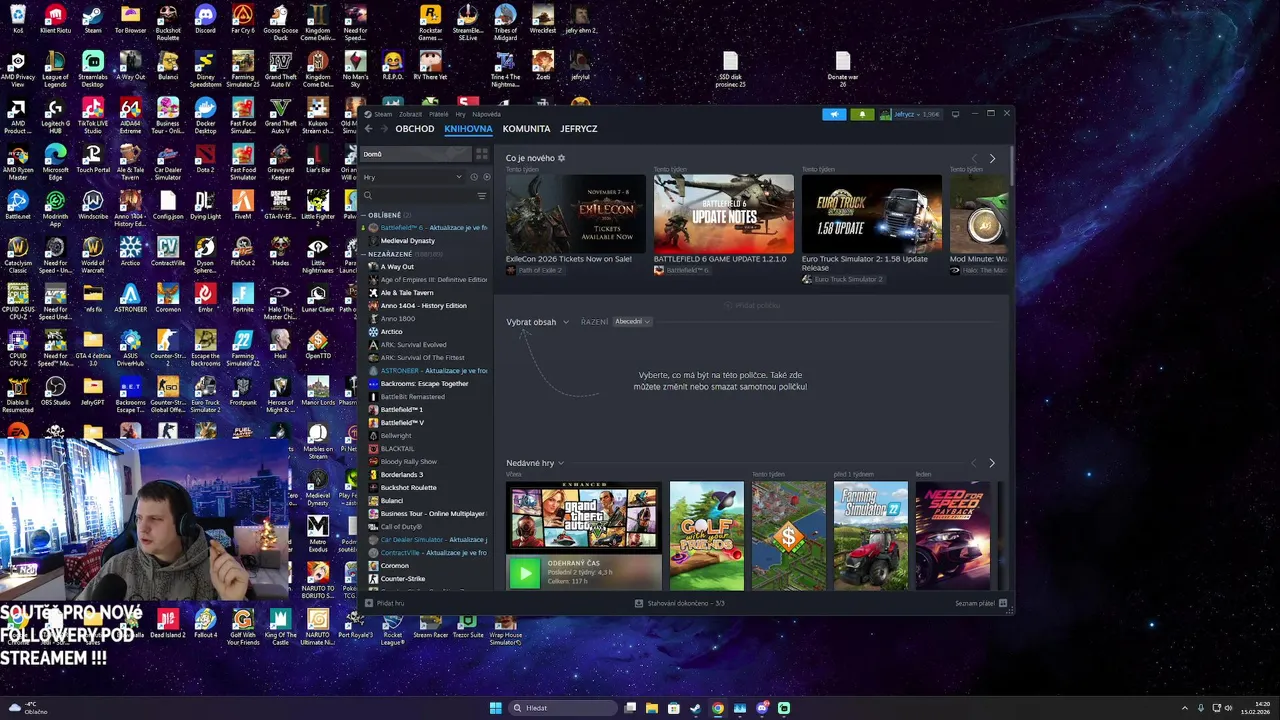Open the Nápověda menu
Viewport: 1280px width, 720px height.
486,114
